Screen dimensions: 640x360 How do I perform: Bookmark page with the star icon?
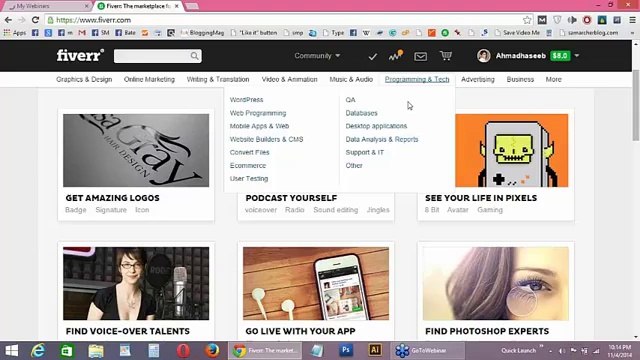point(527,20)
